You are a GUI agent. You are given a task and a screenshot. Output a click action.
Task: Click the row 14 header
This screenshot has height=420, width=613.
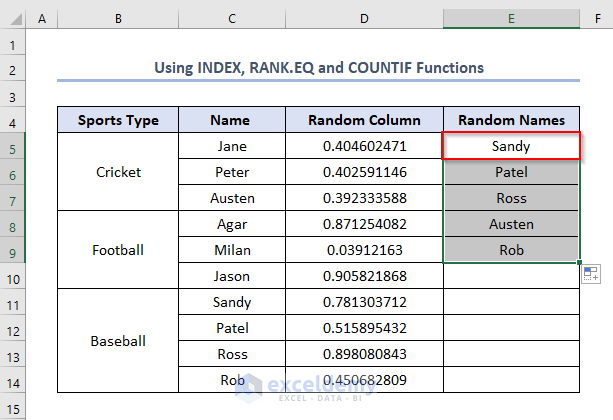coord(13,380)
